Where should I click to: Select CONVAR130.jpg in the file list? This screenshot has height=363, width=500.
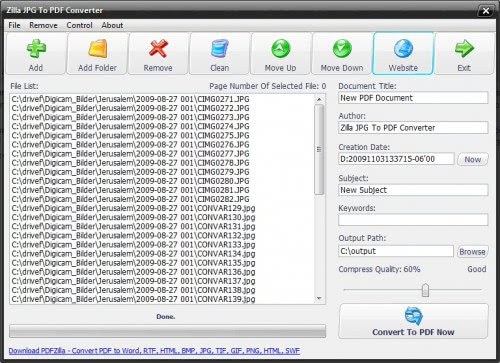[x=133, y=217]
